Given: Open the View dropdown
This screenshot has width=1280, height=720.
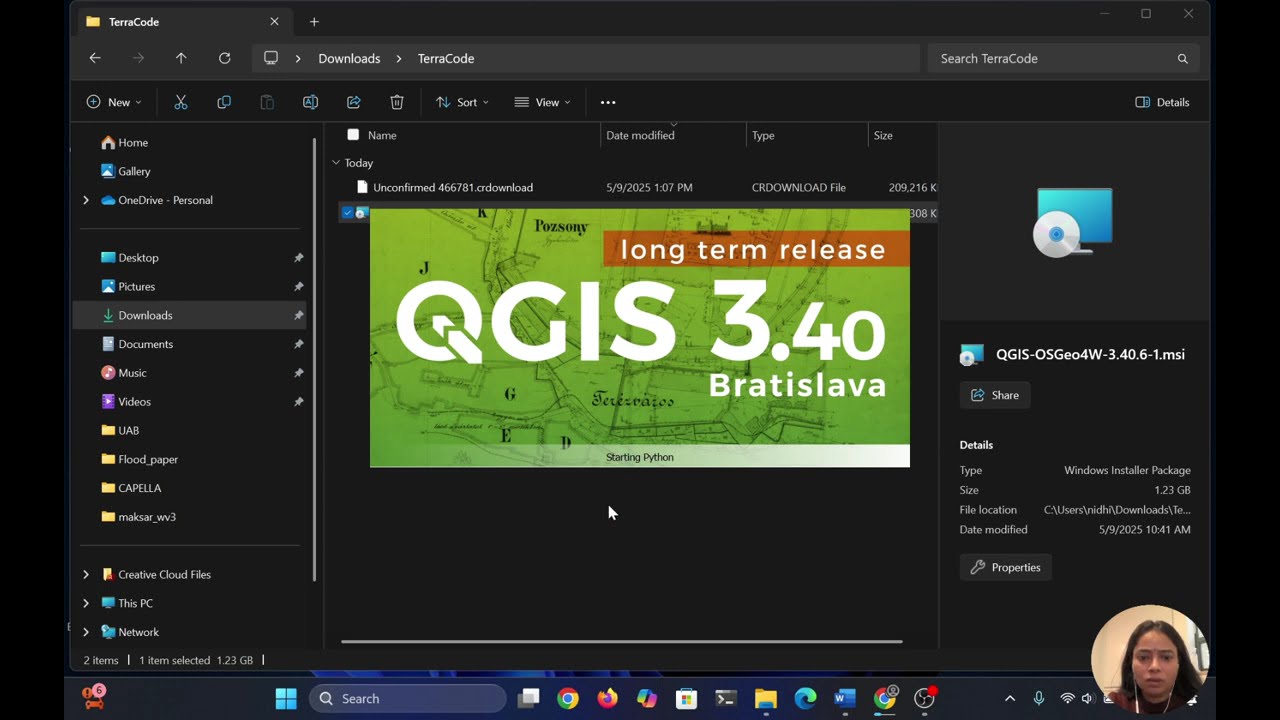Looking at the screenshot, I should 543,102.
